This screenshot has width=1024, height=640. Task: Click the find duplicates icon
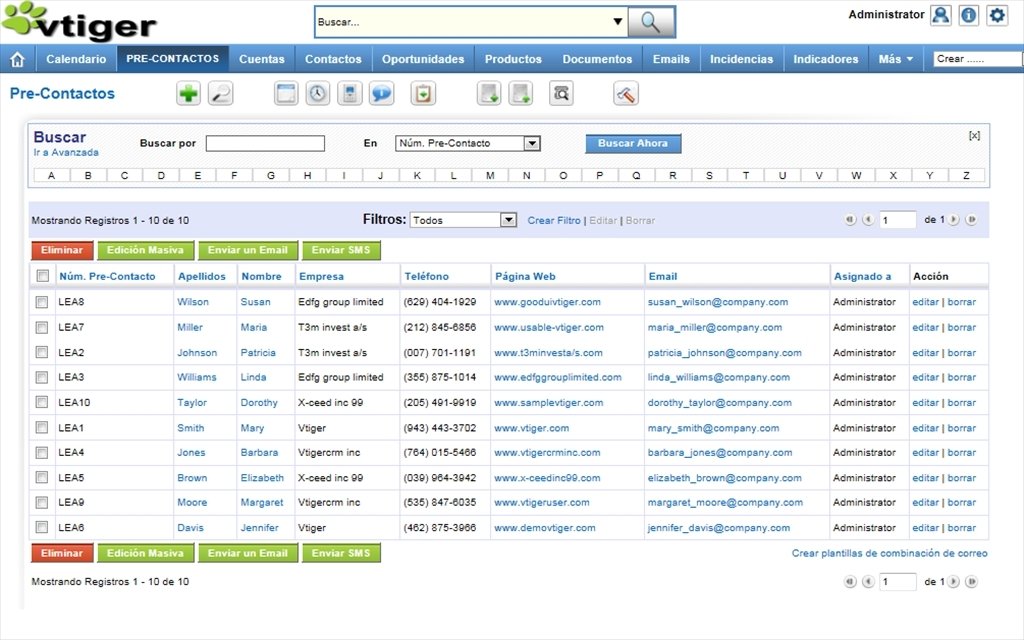[561, 93]
